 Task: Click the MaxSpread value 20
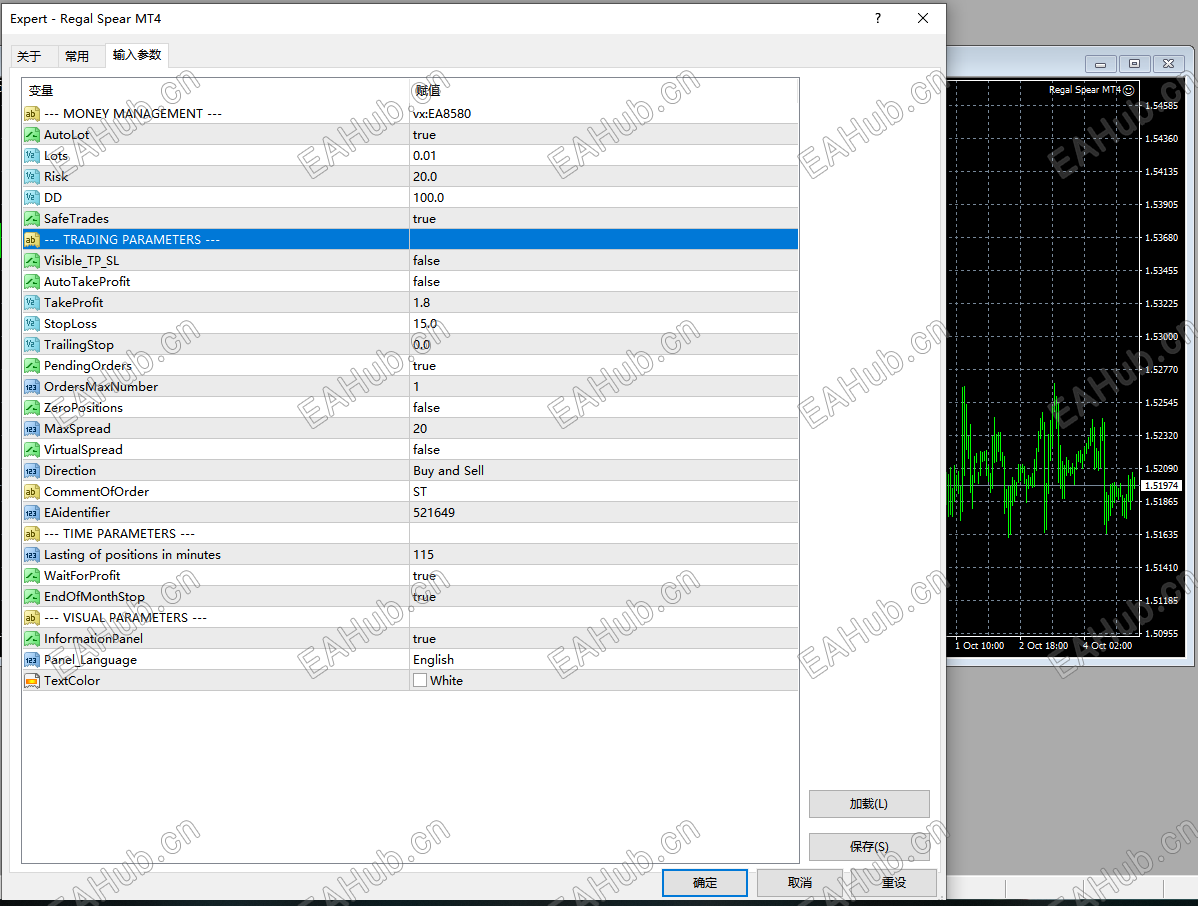[x=420, y=429]
